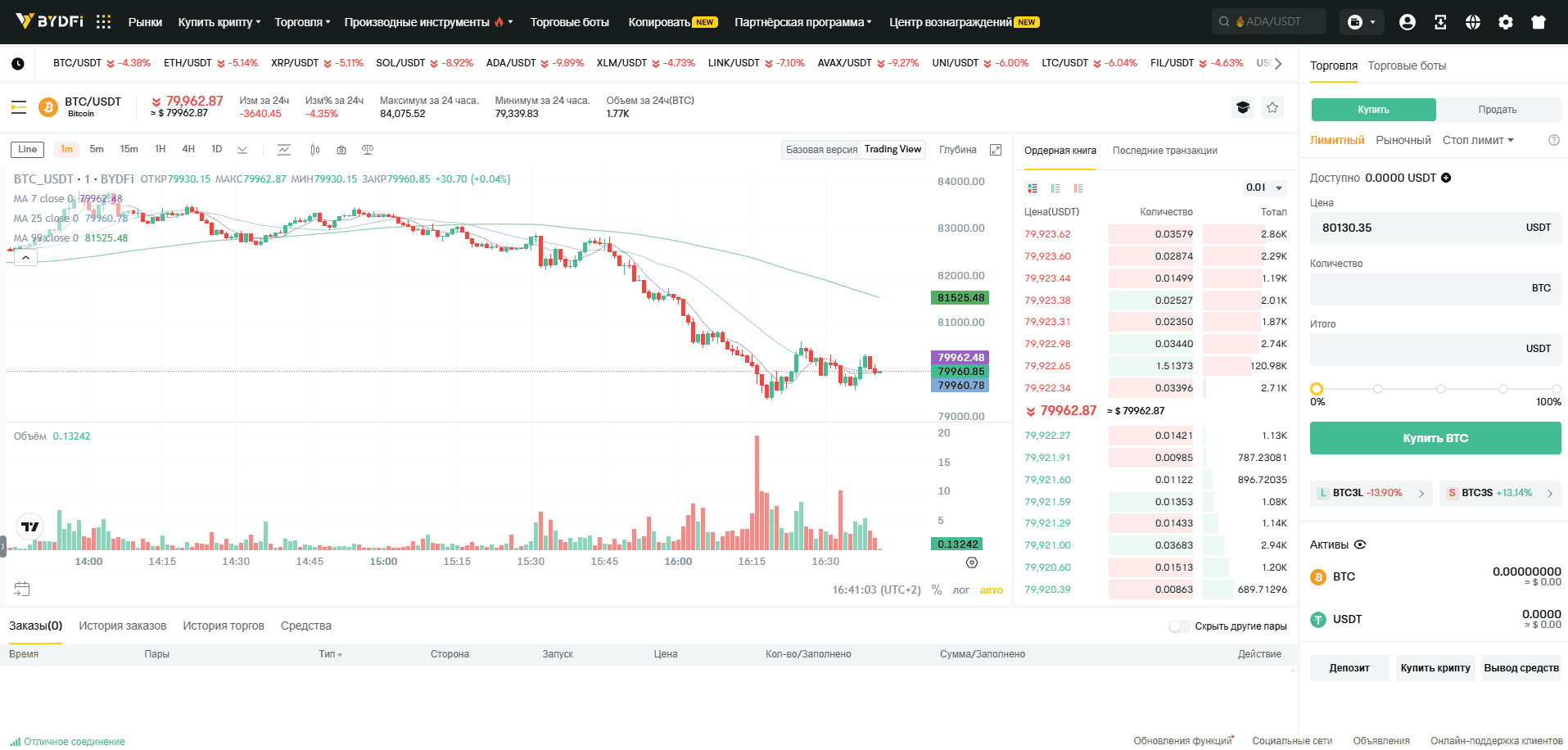This screenshot has height=750, width=1568.
Task: Expand the Affiliate program menu
Action: (803, 22)
